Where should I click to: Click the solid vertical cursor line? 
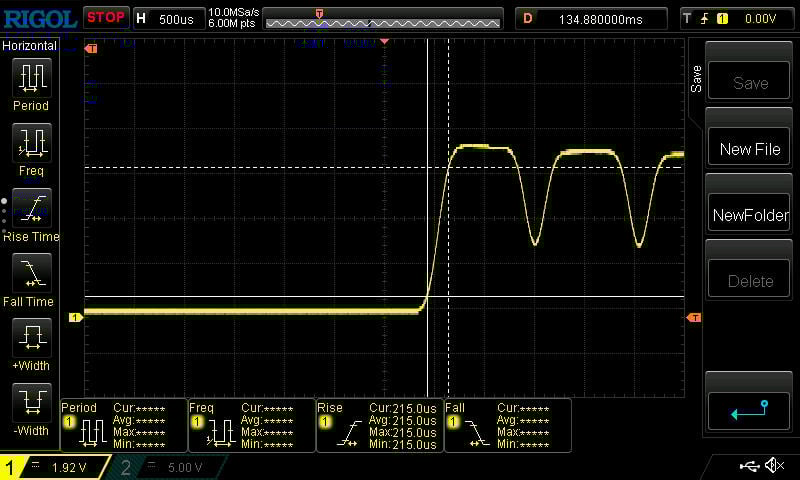pos(428,218)
